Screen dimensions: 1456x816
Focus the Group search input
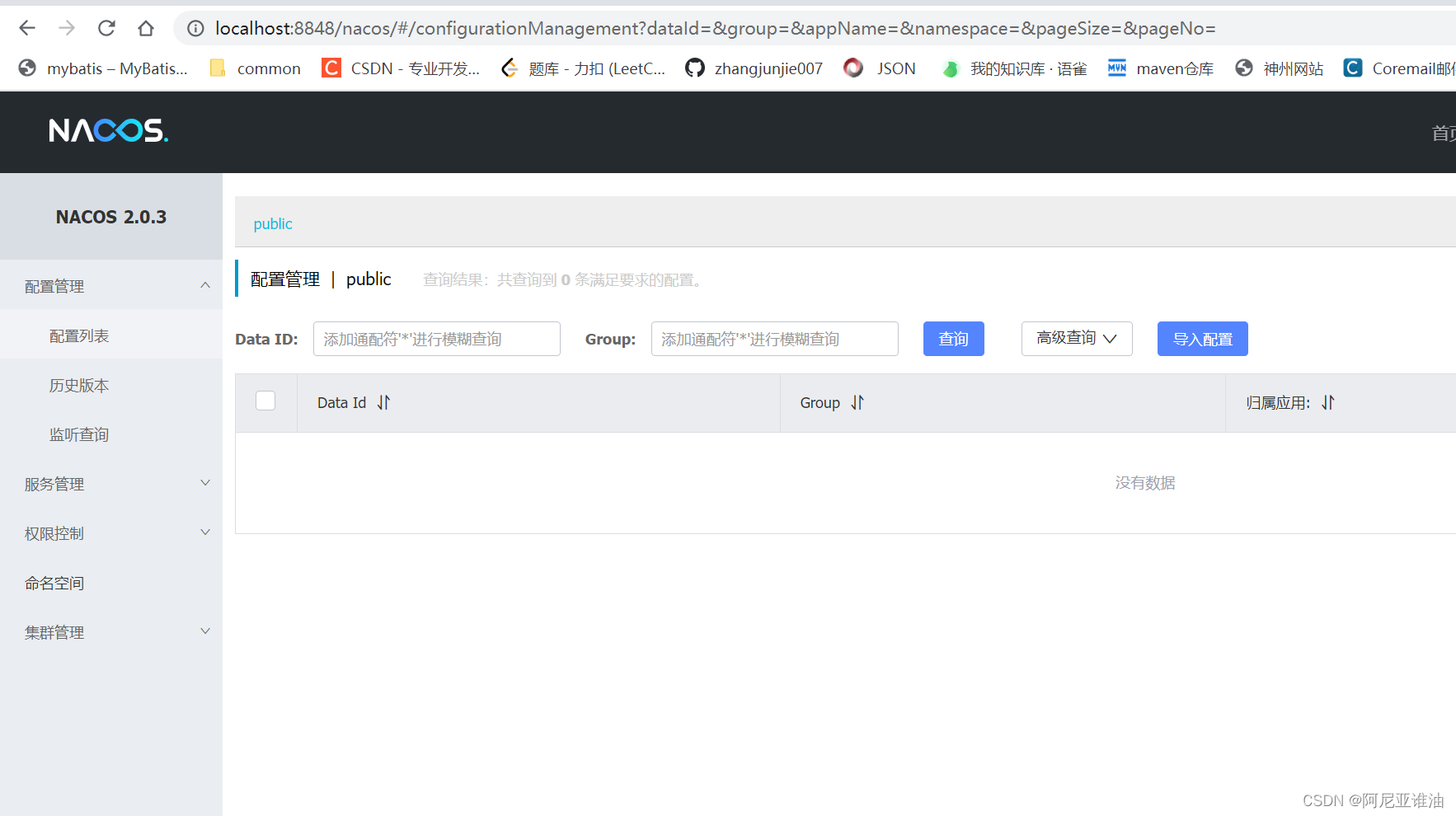[775, 339]
